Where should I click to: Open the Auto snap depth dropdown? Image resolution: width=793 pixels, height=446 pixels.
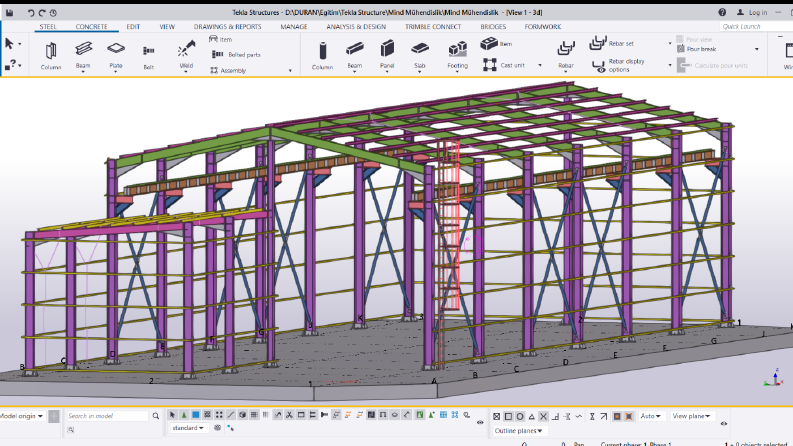(650, 416)
